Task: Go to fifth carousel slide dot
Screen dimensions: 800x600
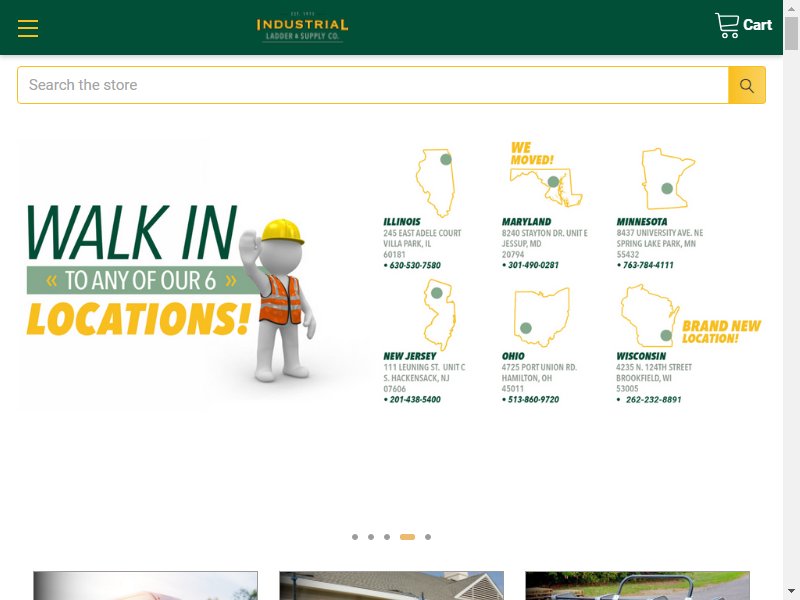Action: tap(428, 537)
